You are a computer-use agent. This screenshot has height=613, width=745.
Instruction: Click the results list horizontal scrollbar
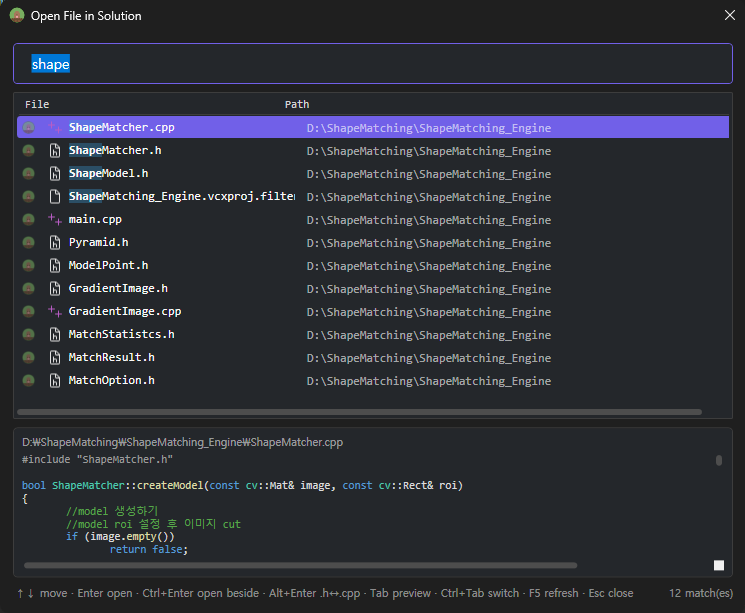click(x=360, y=412)
